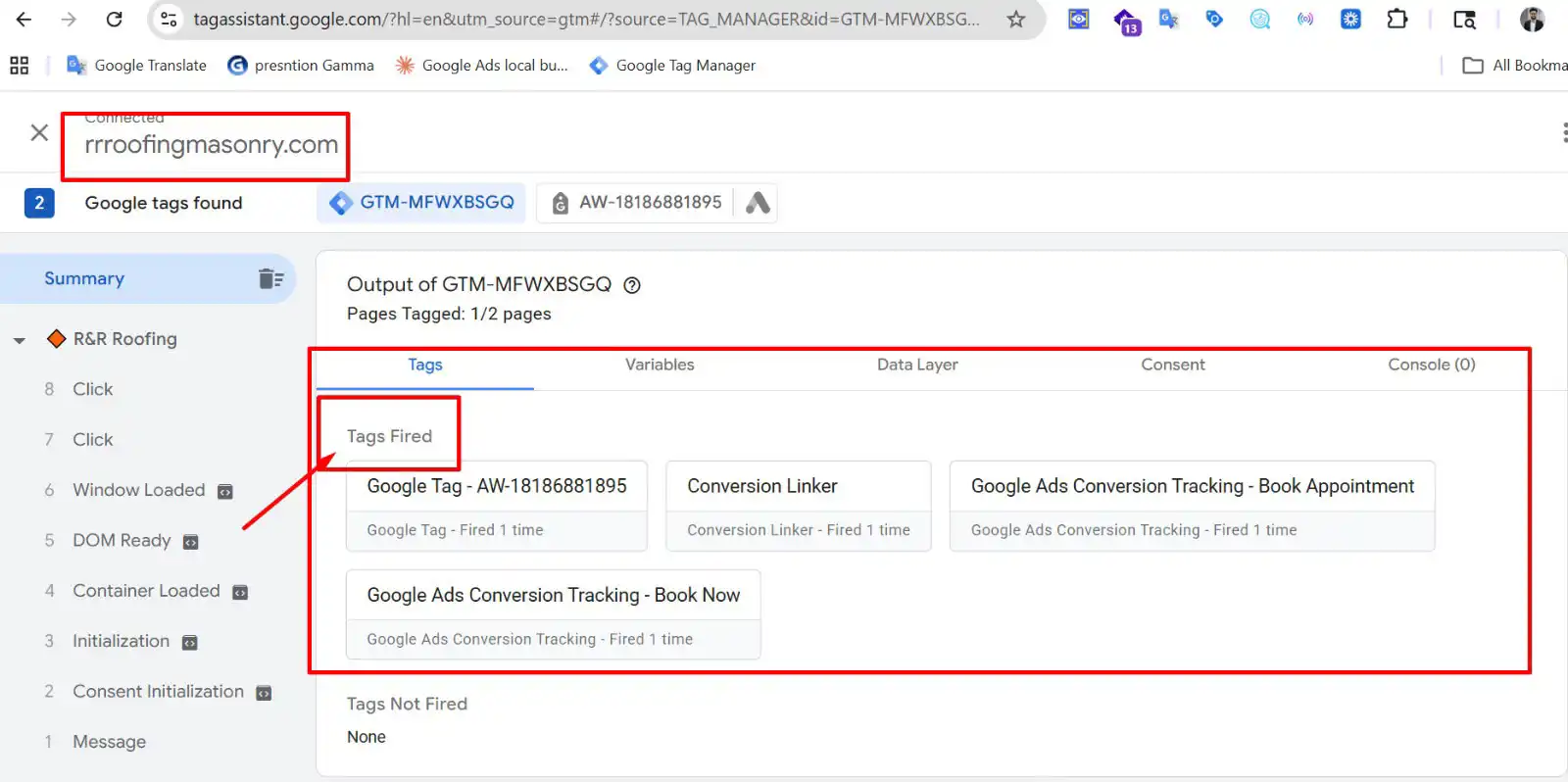
Task: Open the Conversion Linker tag card
Action: [x=799, y=507]
